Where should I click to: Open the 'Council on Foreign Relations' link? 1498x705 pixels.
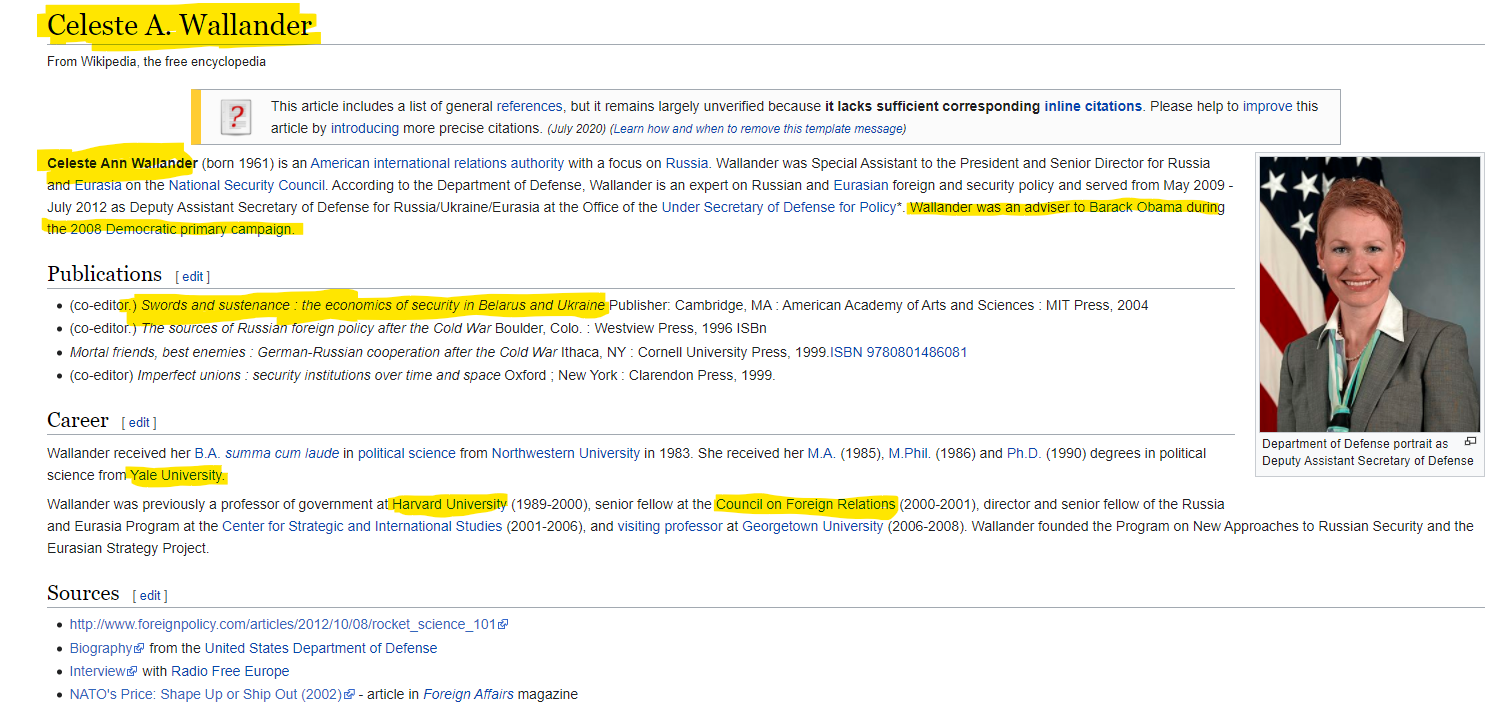point(806,504)
